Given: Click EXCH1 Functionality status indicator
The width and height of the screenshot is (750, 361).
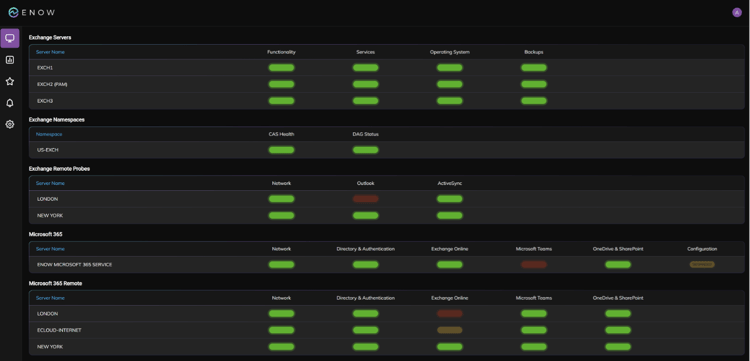Looking at the screenshot, I should [x=281, y=68].
